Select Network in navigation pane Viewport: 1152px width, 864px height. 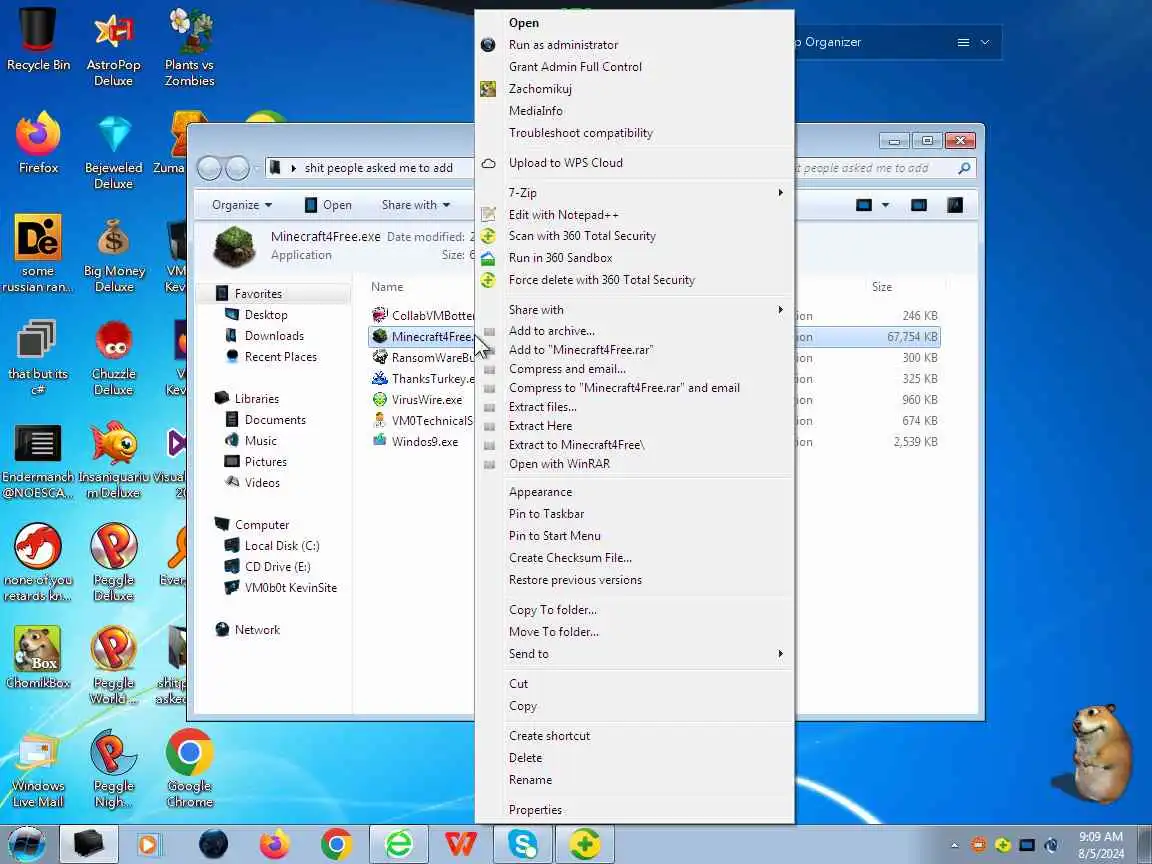pos(257,630)
